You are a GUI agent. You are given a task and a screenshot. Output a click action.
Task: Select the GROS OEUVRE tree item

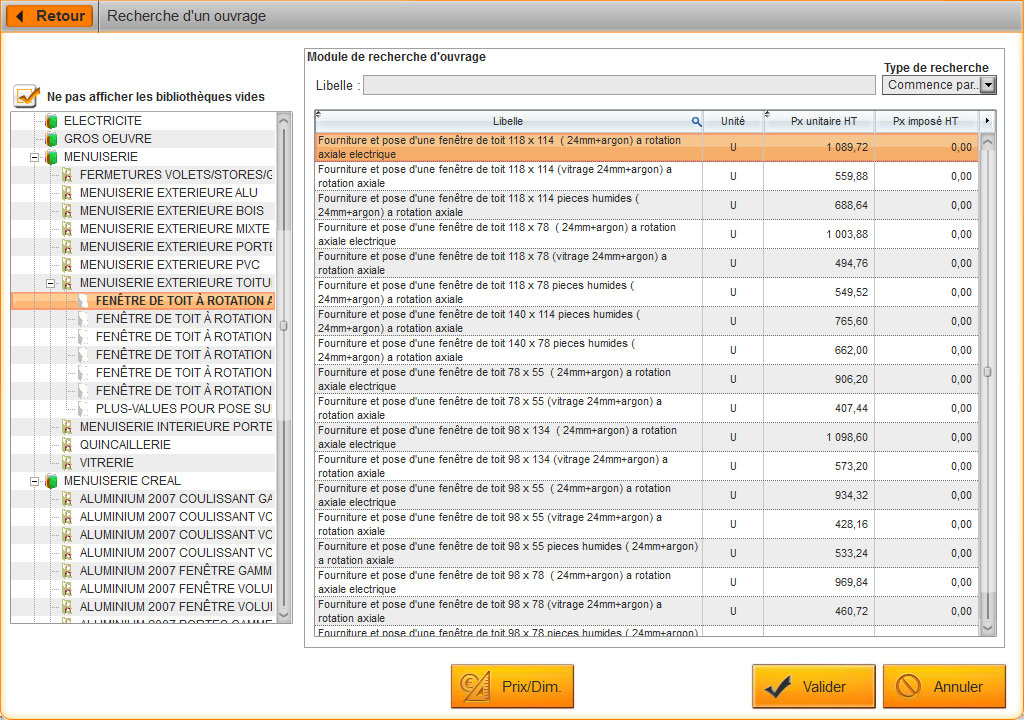108,139
